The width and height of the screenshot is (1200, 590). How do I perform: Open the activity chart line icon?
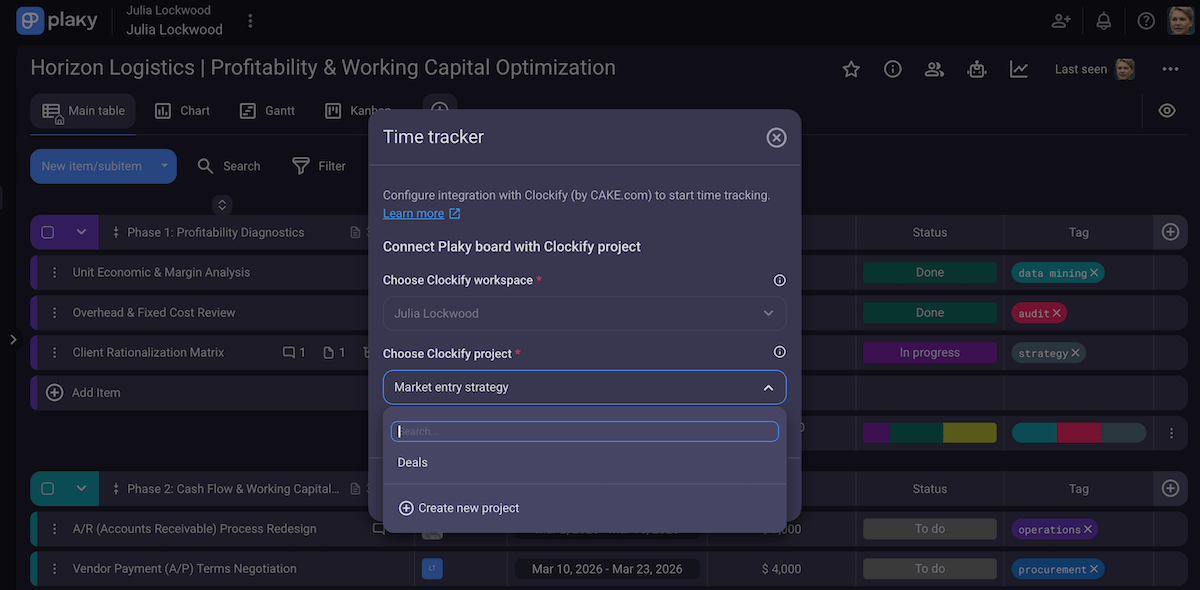(x=1019, y=69)
